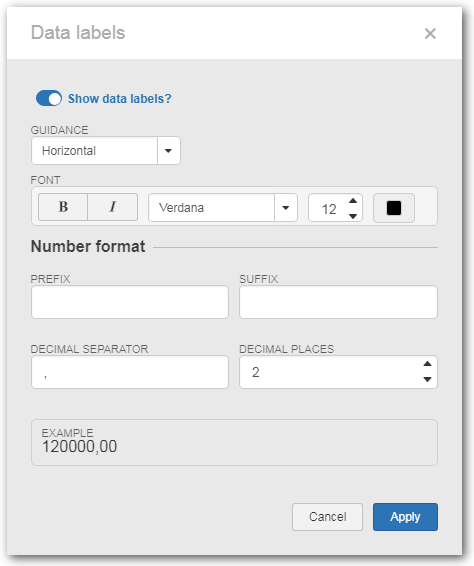Increase decimal places with up arrow

(x=427, y=364)
